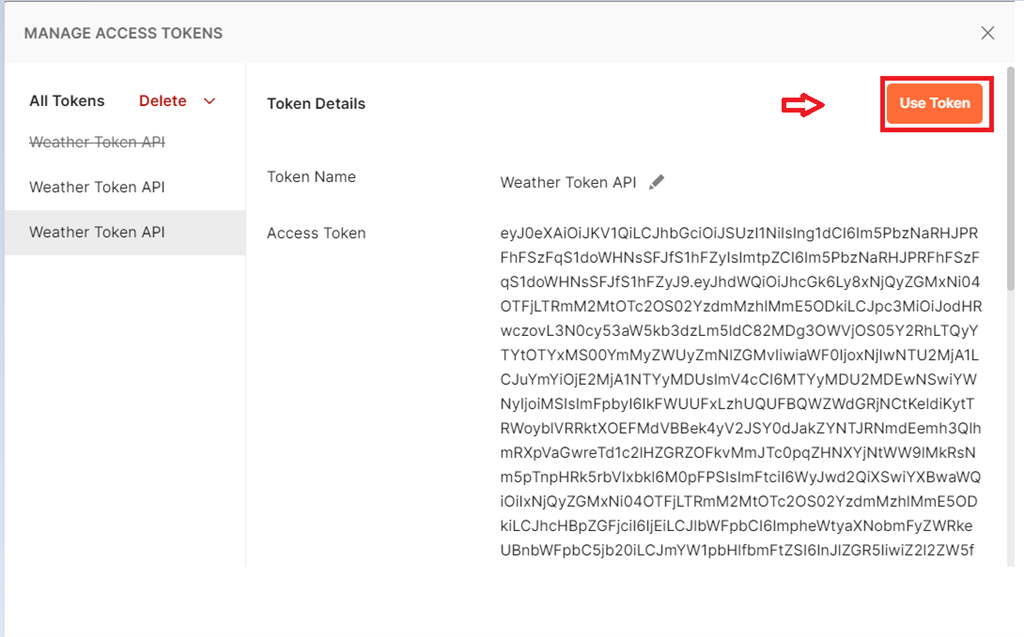Select the middle Weather Token API entry

coord(97,187)
